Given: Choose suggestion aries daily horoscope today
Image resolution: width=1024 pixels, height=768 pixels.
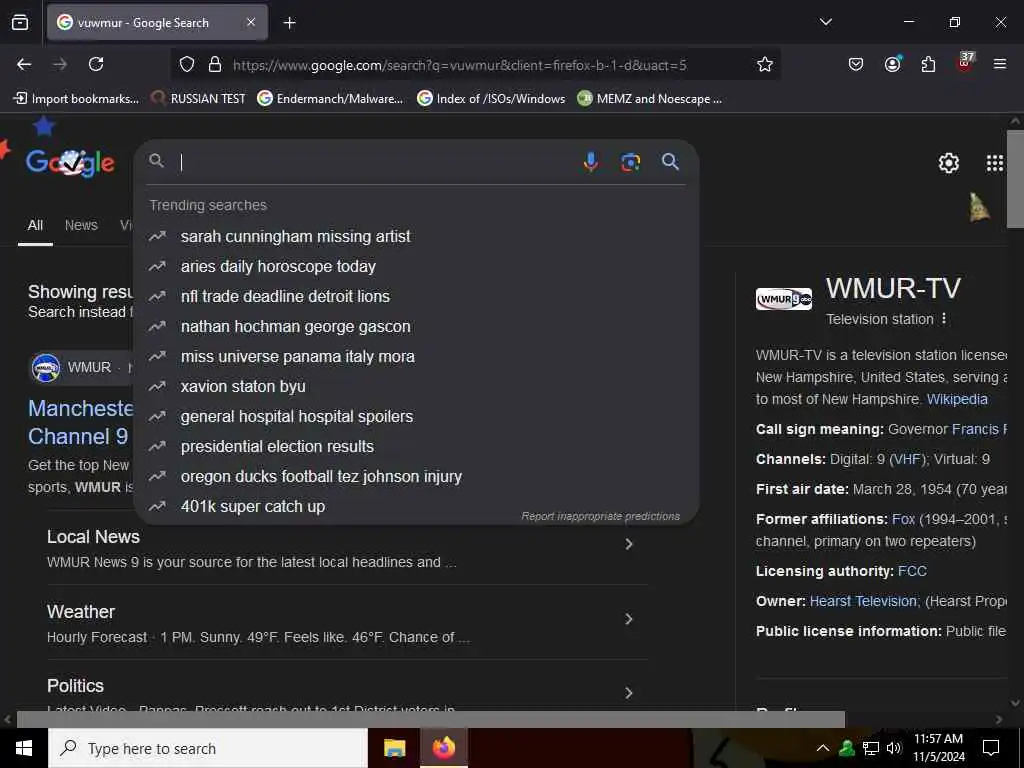Looking at the screenshot, I should (417, 266).
